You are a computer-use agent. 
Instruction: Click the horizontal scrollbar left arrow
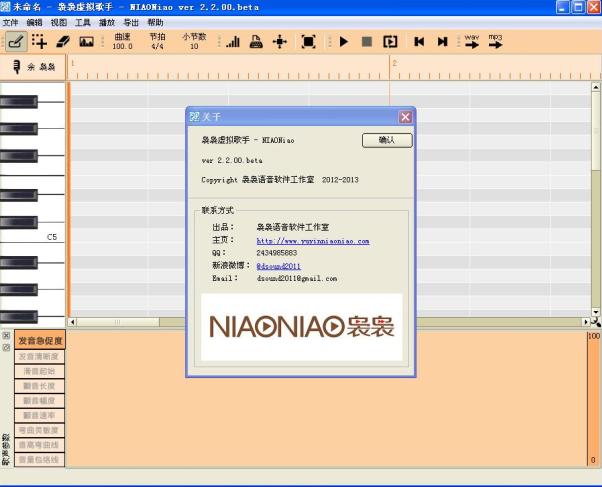click(73, 322)
